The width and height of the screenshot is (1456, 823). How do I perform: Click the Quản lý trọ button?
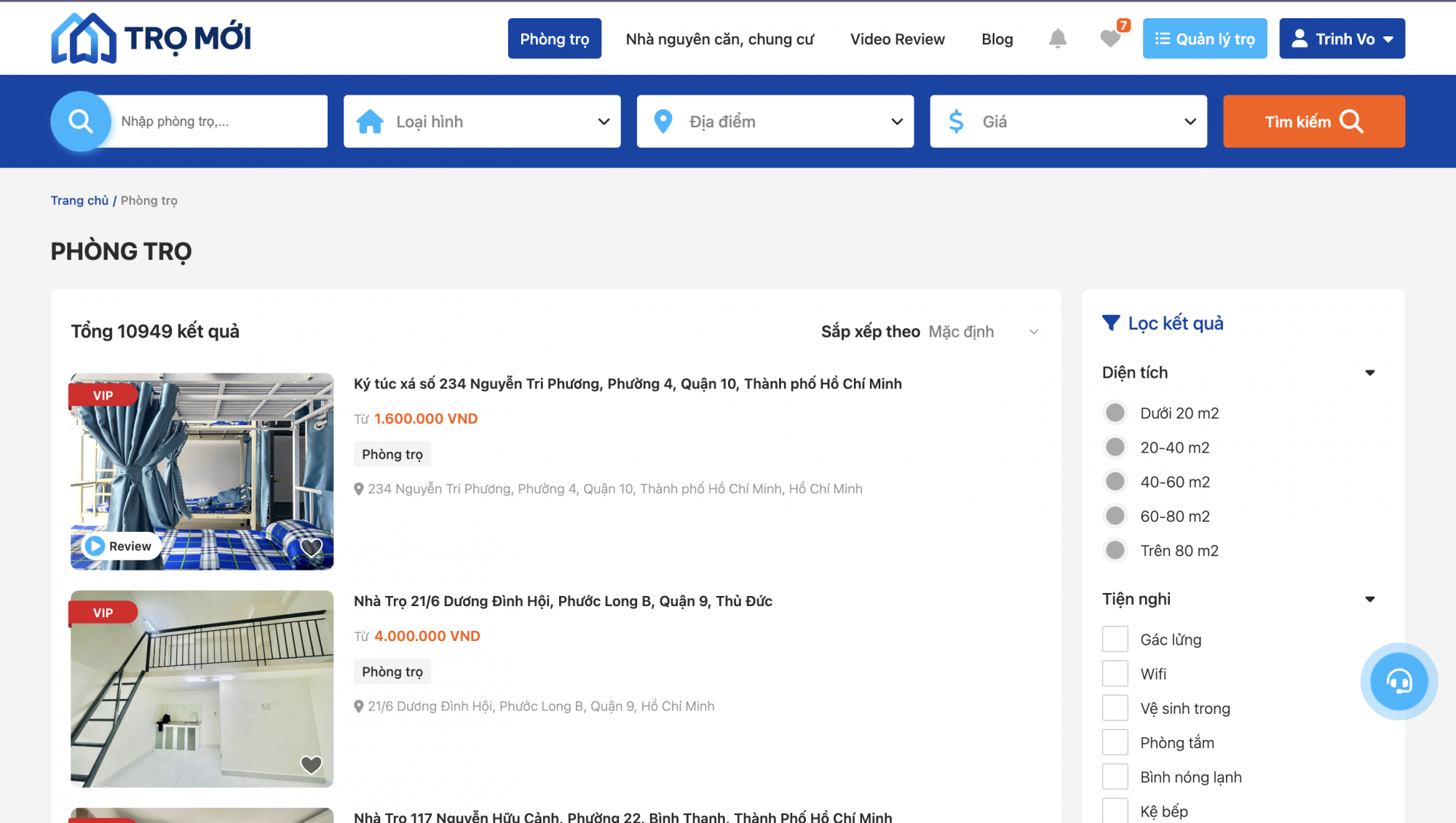1205,39
